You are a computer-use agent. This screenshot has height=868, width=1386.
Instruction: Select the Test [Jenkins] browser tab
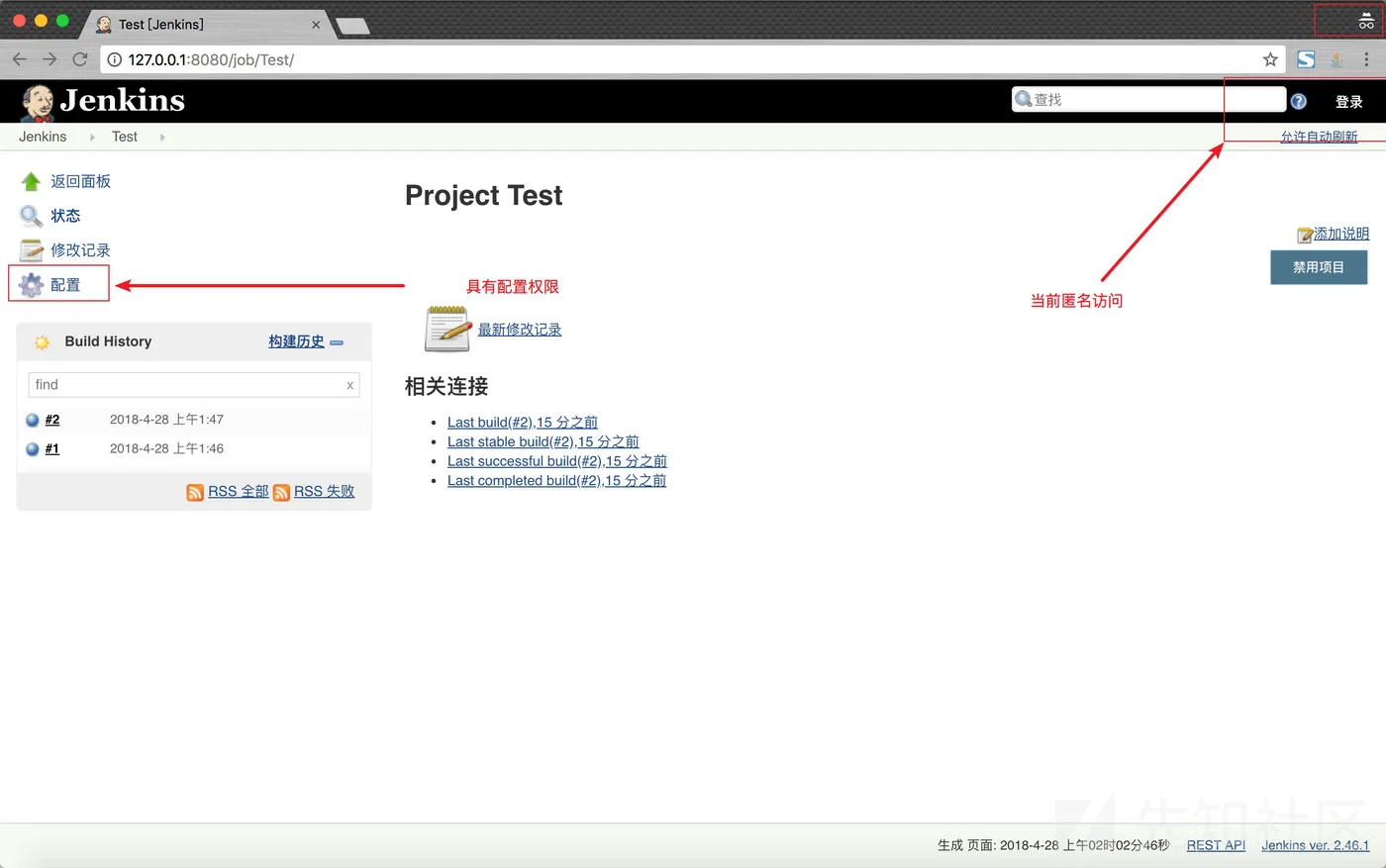pos(208,24)
